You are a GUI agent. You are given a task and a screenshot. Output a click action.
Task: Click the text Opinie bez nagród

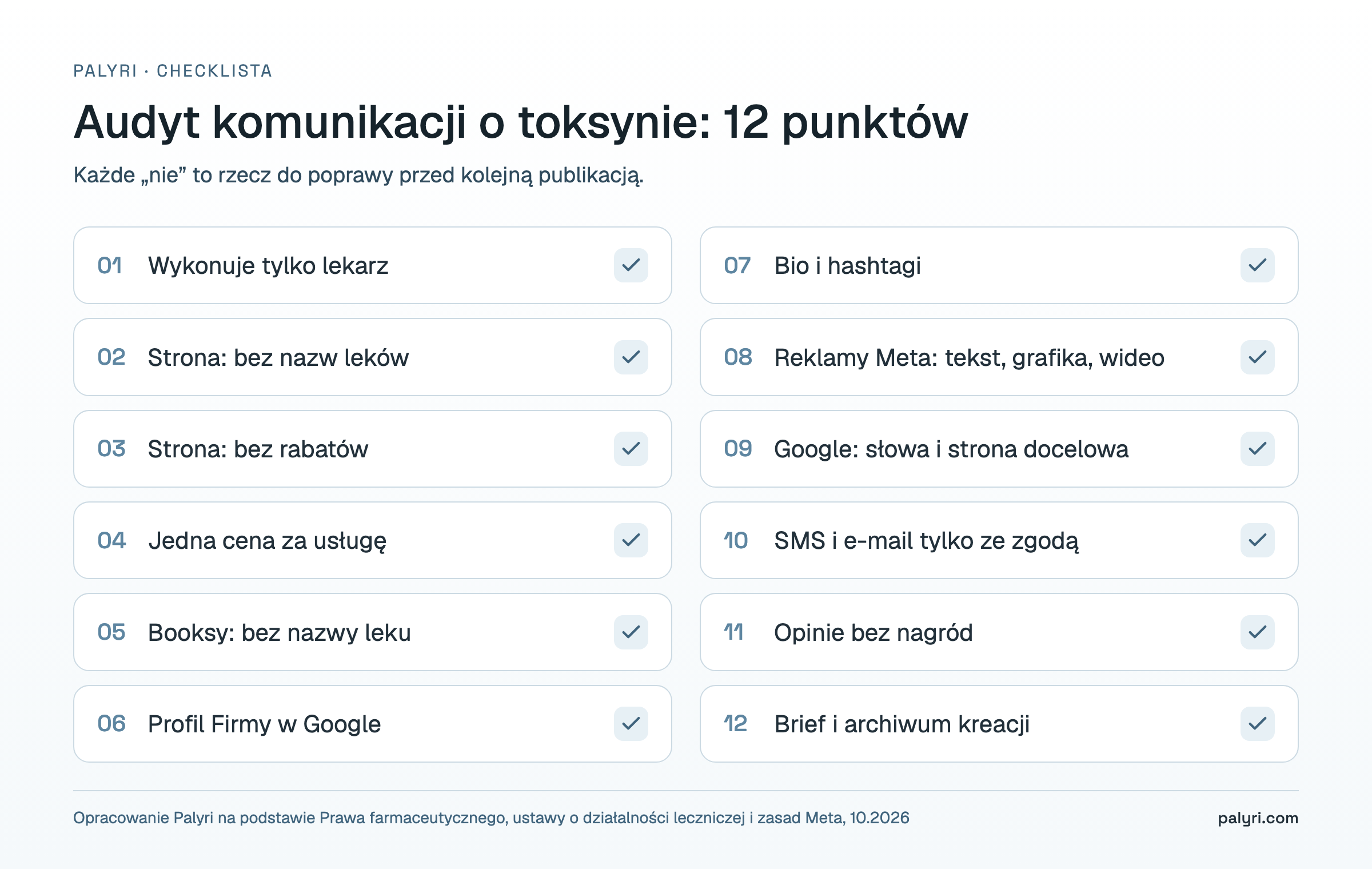(x=874, y=633)
